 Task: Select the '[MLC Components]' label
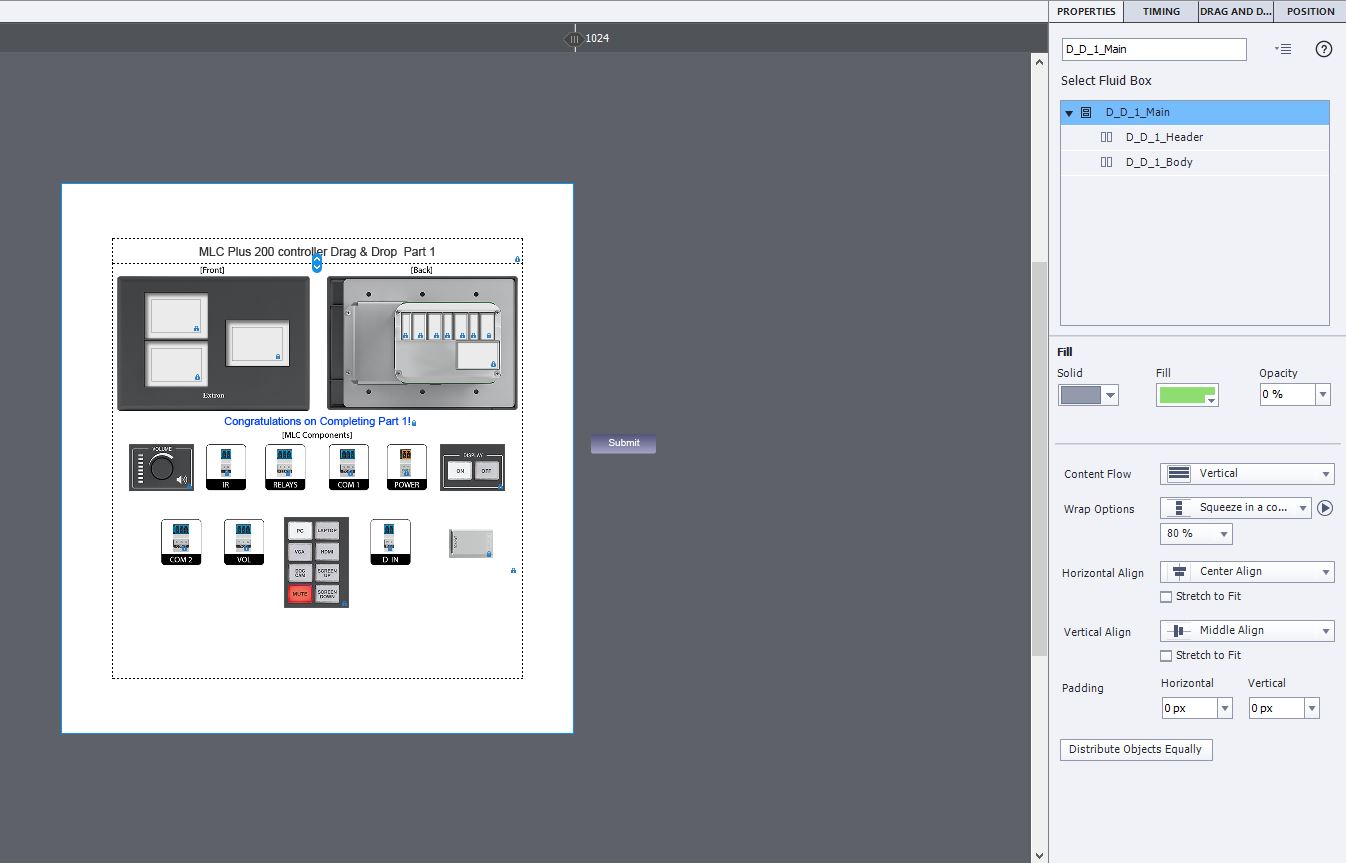(317, 436)
